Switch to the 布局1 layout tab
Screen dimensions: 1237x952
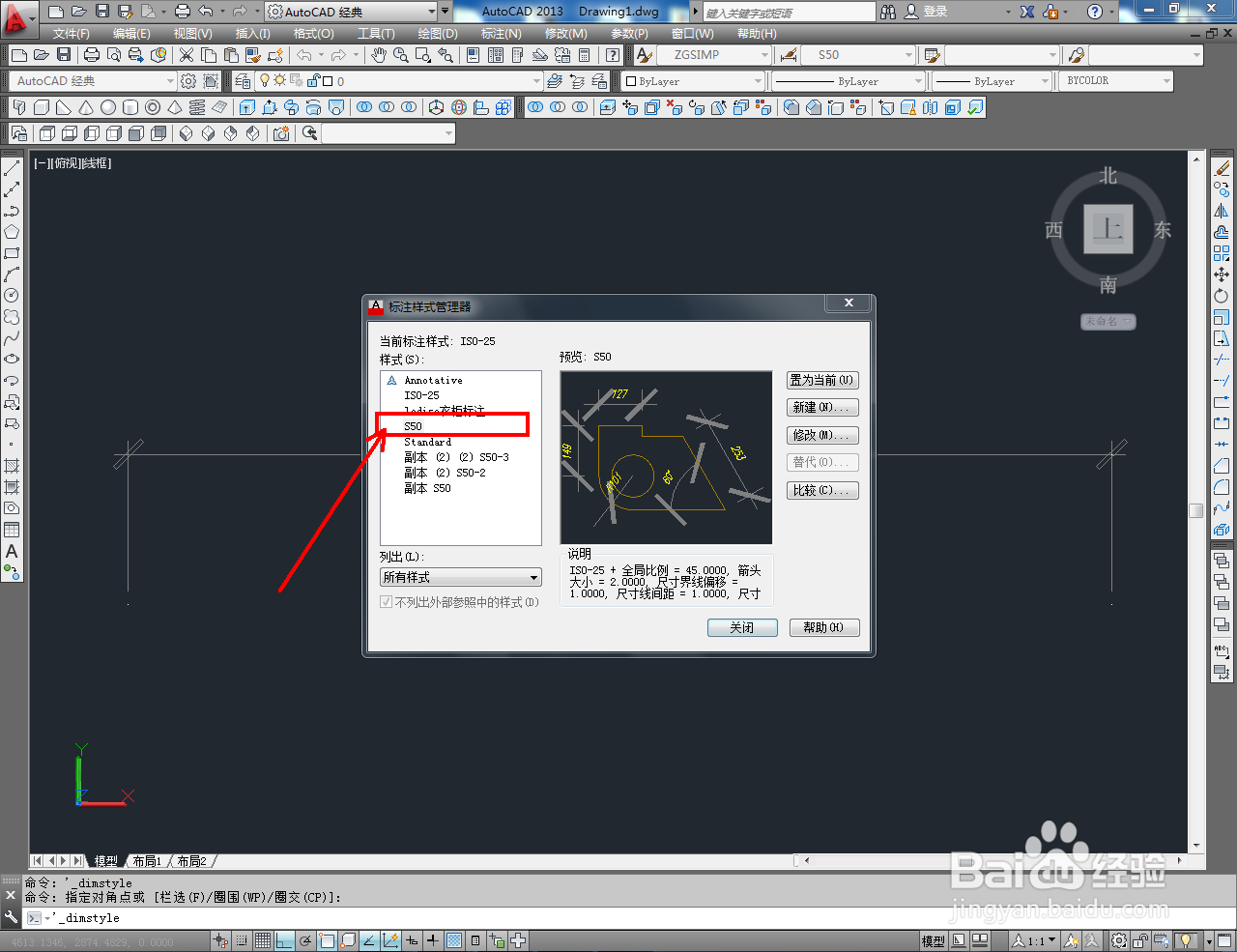click(x=147, y=861)
